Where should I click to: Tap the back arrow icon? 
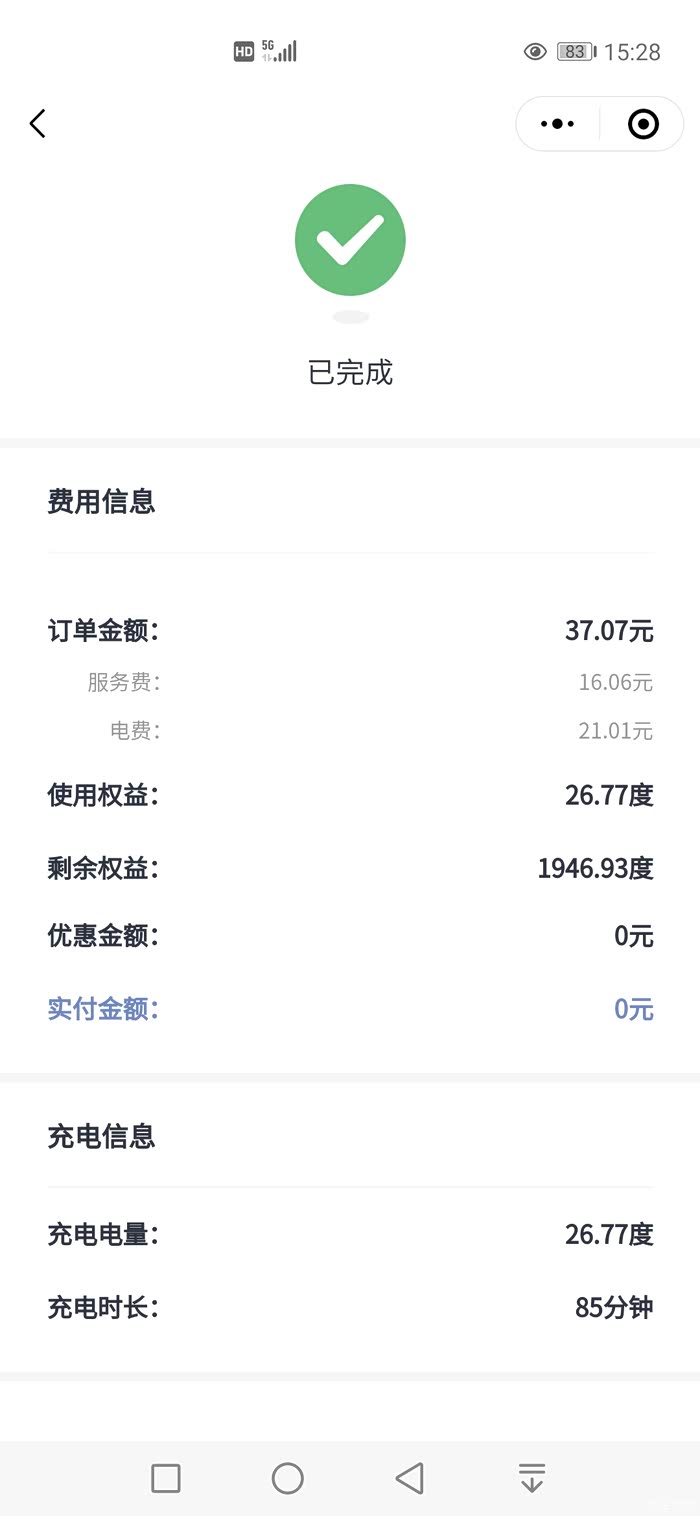[38, 124]
